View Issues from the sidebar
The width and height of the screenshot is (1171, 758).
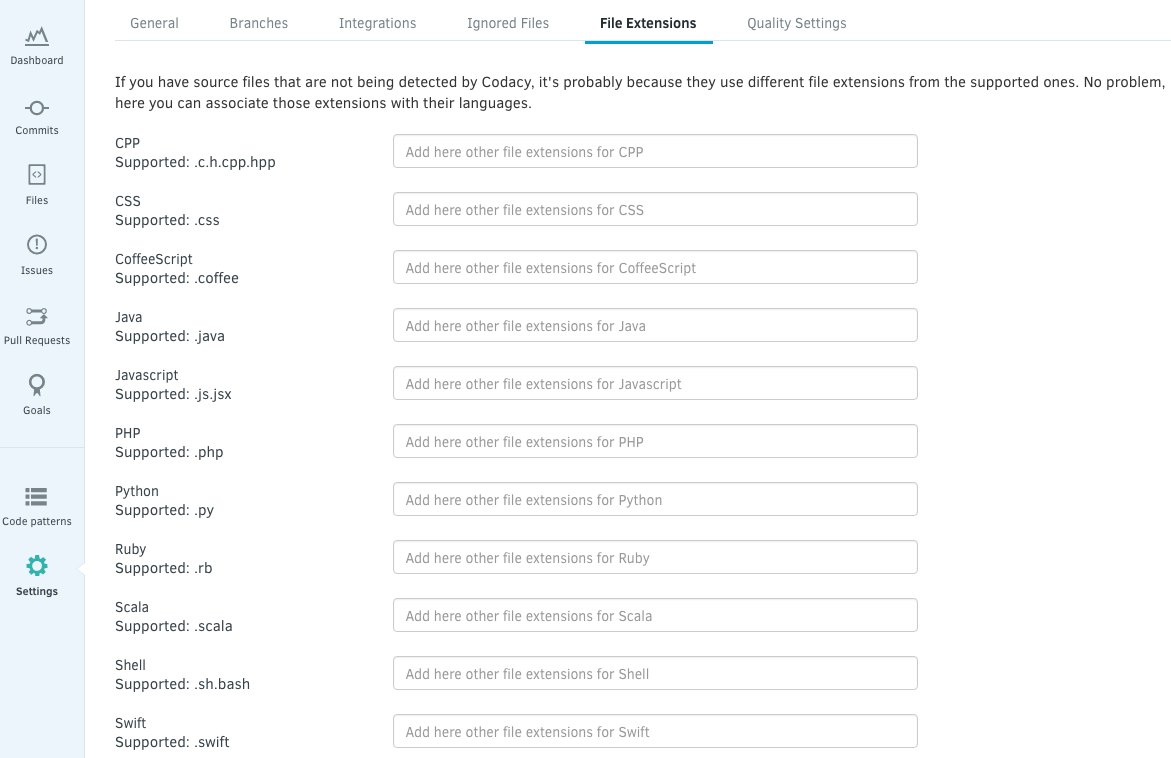pos(37,246)
